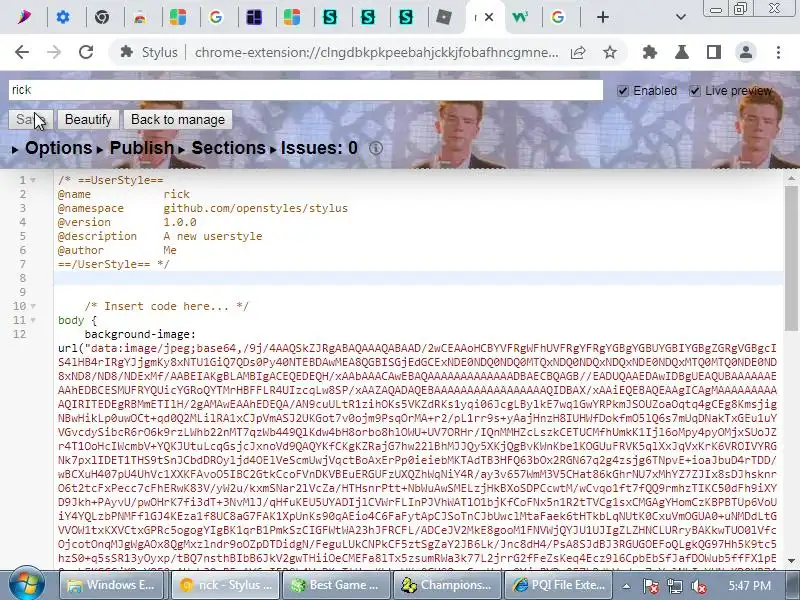Viewport: 800px width, 600px height.
Task: Open the Chrome three-dot menu
Action: tap(778, 52)
